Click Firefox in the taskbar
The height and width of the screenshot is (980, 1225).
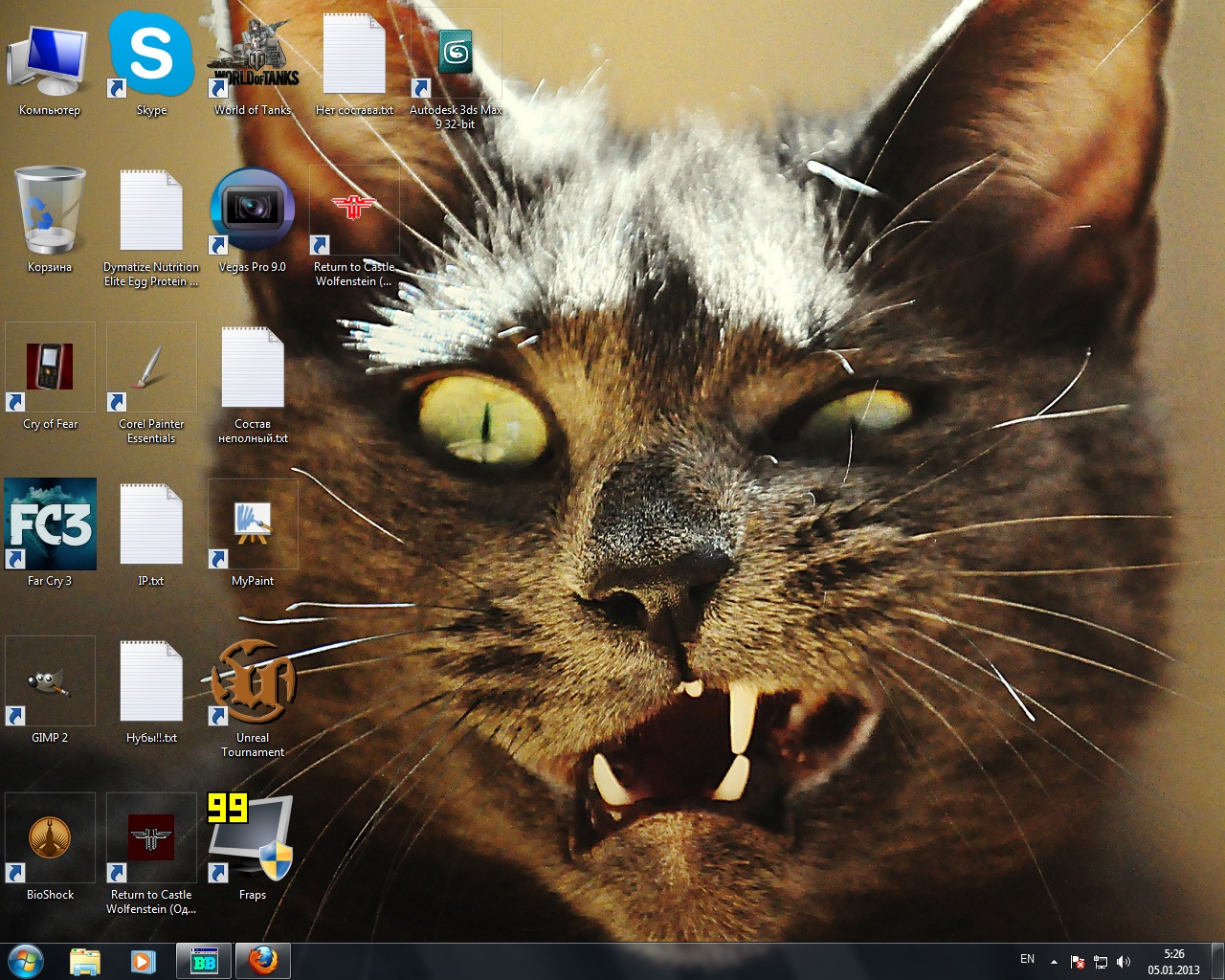click(262, 961)
